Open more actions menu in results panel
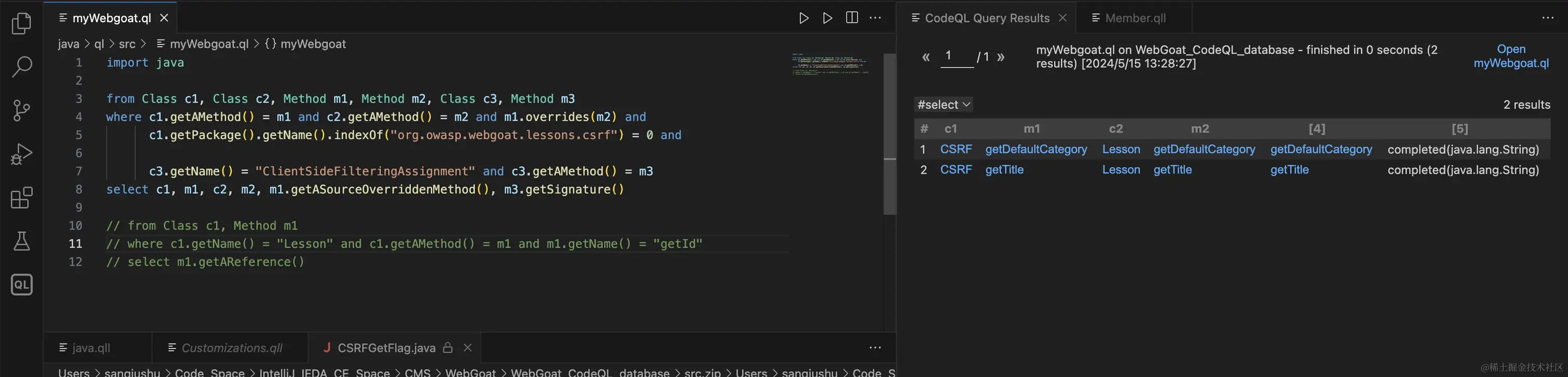The width and height of the screenshot is (1568, 377). tap(1548, 18)
